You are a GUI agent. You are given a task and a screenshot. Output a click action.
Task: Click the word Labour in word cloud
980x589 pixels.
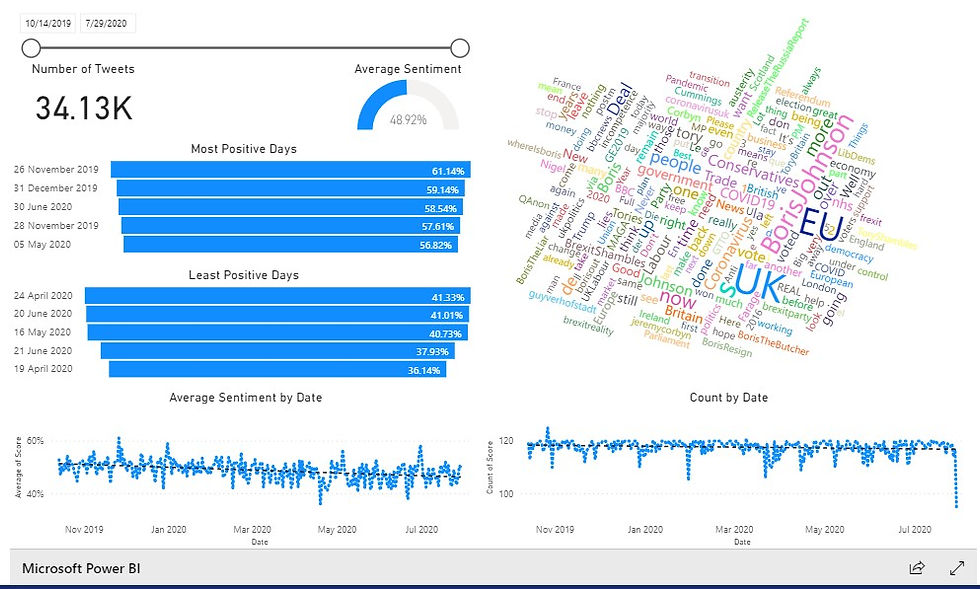pyautogui.click(x=656, y=254)
